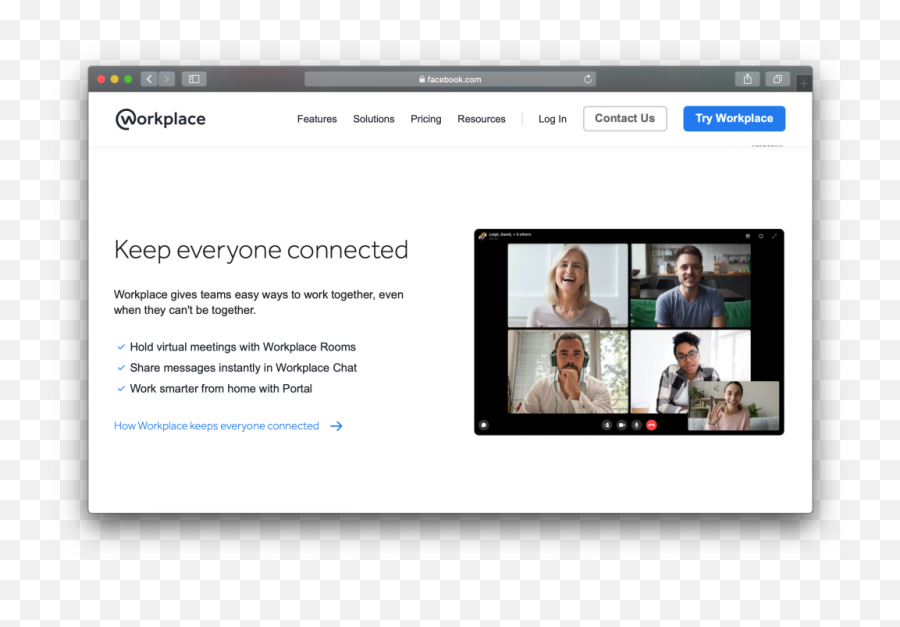Screen dimensions: 900x627
Task: Click the yellow minimize window button
Action: (x=115, y=79)
